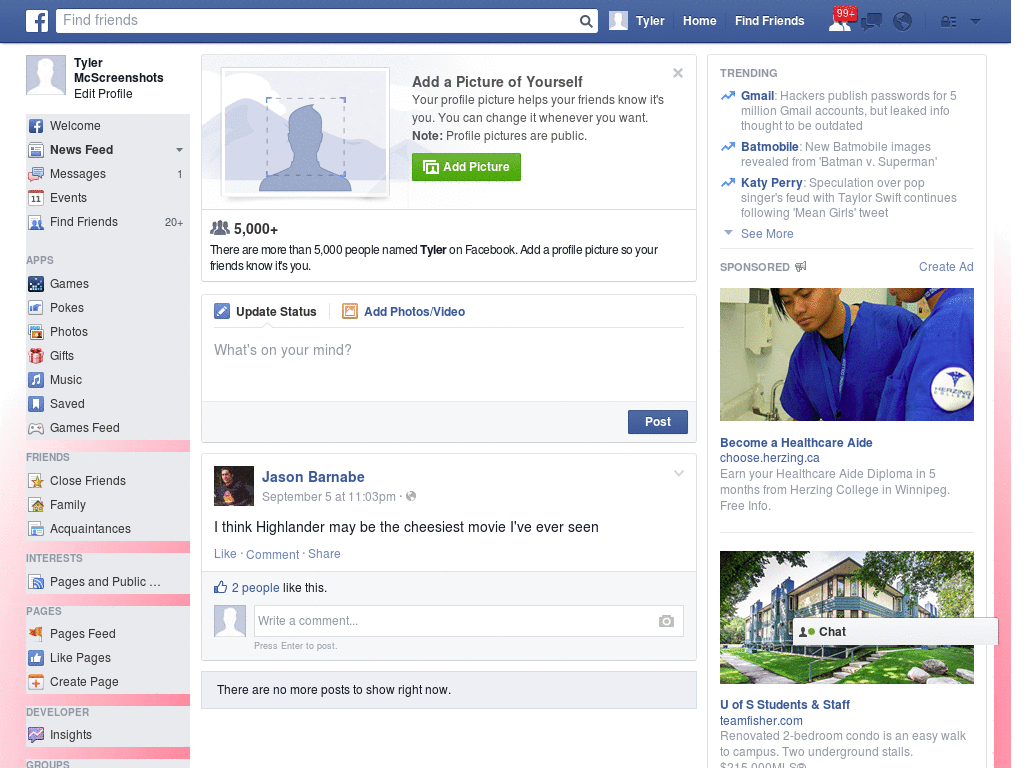
Task: Open Tyler profile in top bar
Action: 637,21
